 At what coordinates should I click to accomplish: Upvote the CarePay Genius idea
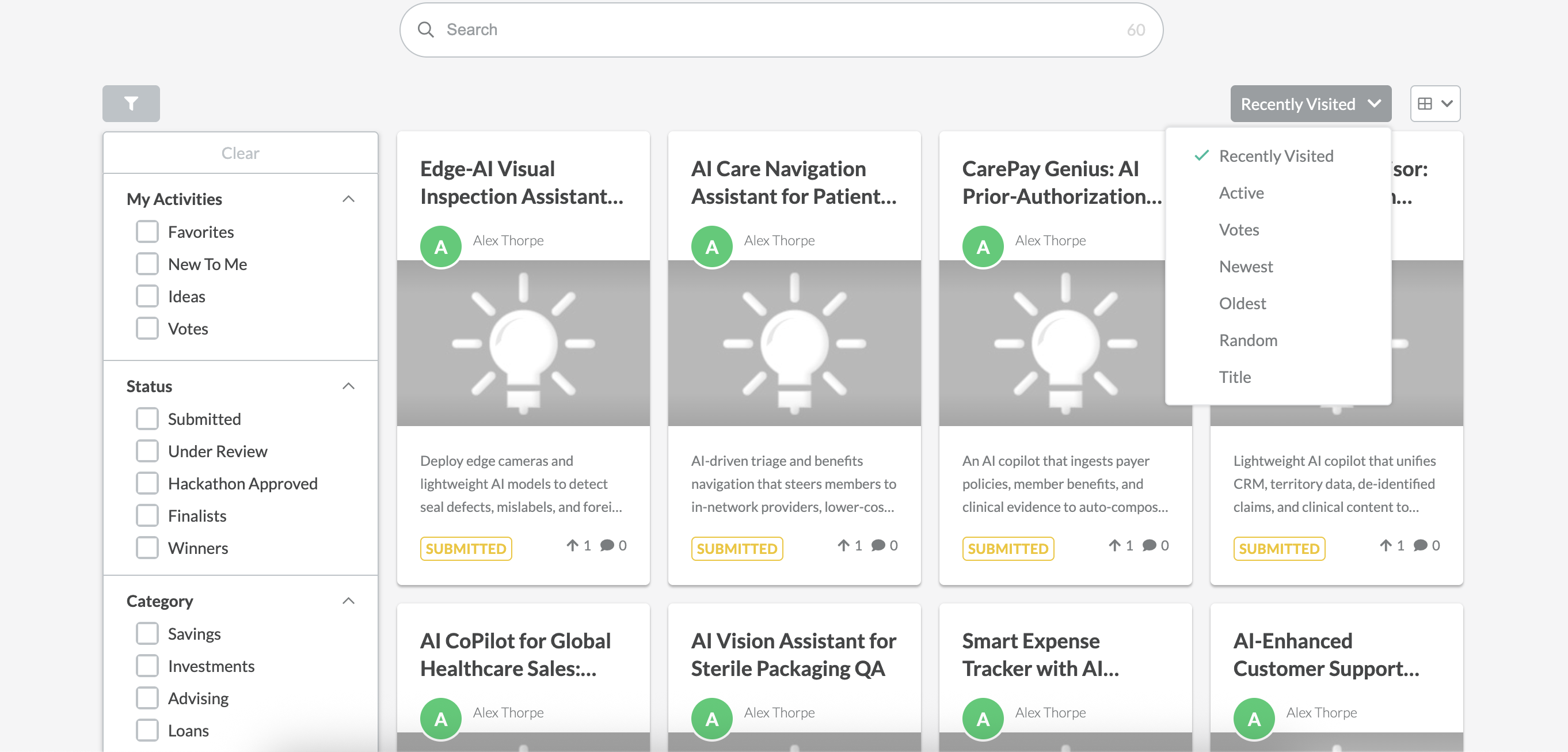click(x=1114, y=545)
